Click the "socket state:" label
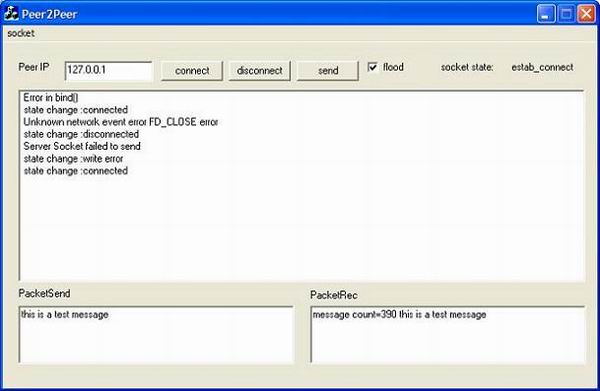 [467, 67]
